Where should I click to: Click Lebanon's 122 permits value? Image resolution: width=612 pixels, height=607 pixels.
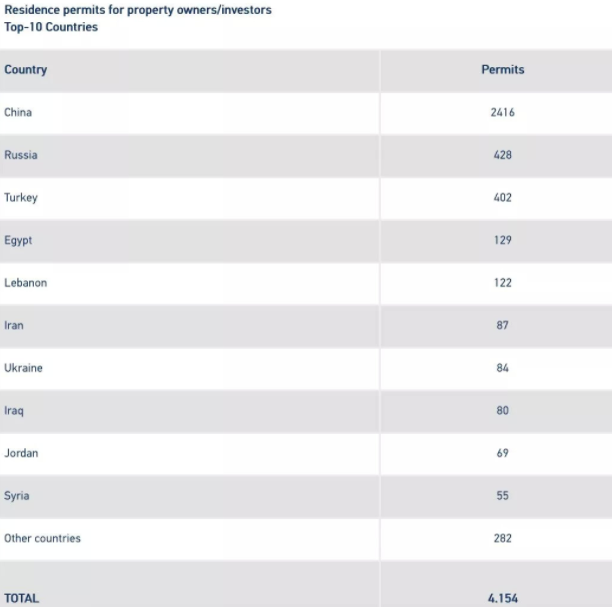(503, 283)
